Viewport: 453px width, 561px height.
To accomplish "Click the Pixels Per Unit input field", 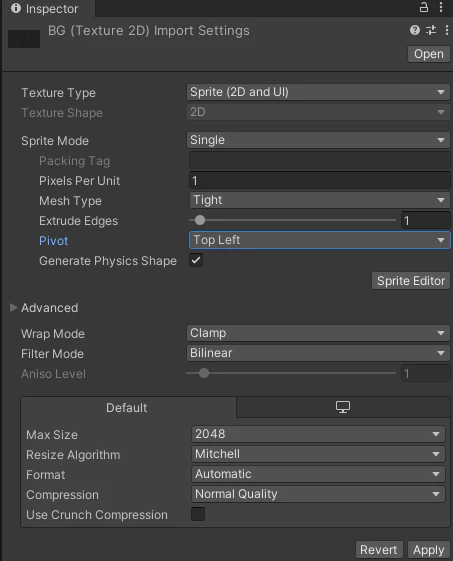I will [320, 180].
